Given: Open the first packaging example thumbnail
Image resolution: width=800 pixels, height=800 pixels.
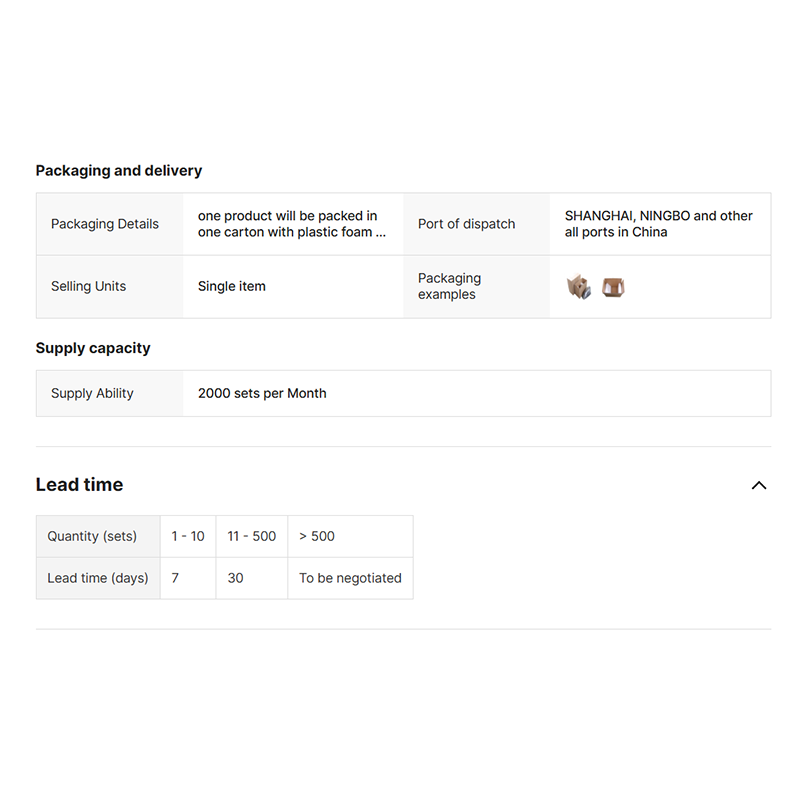Looking at the screenshot, I should 578,288.
